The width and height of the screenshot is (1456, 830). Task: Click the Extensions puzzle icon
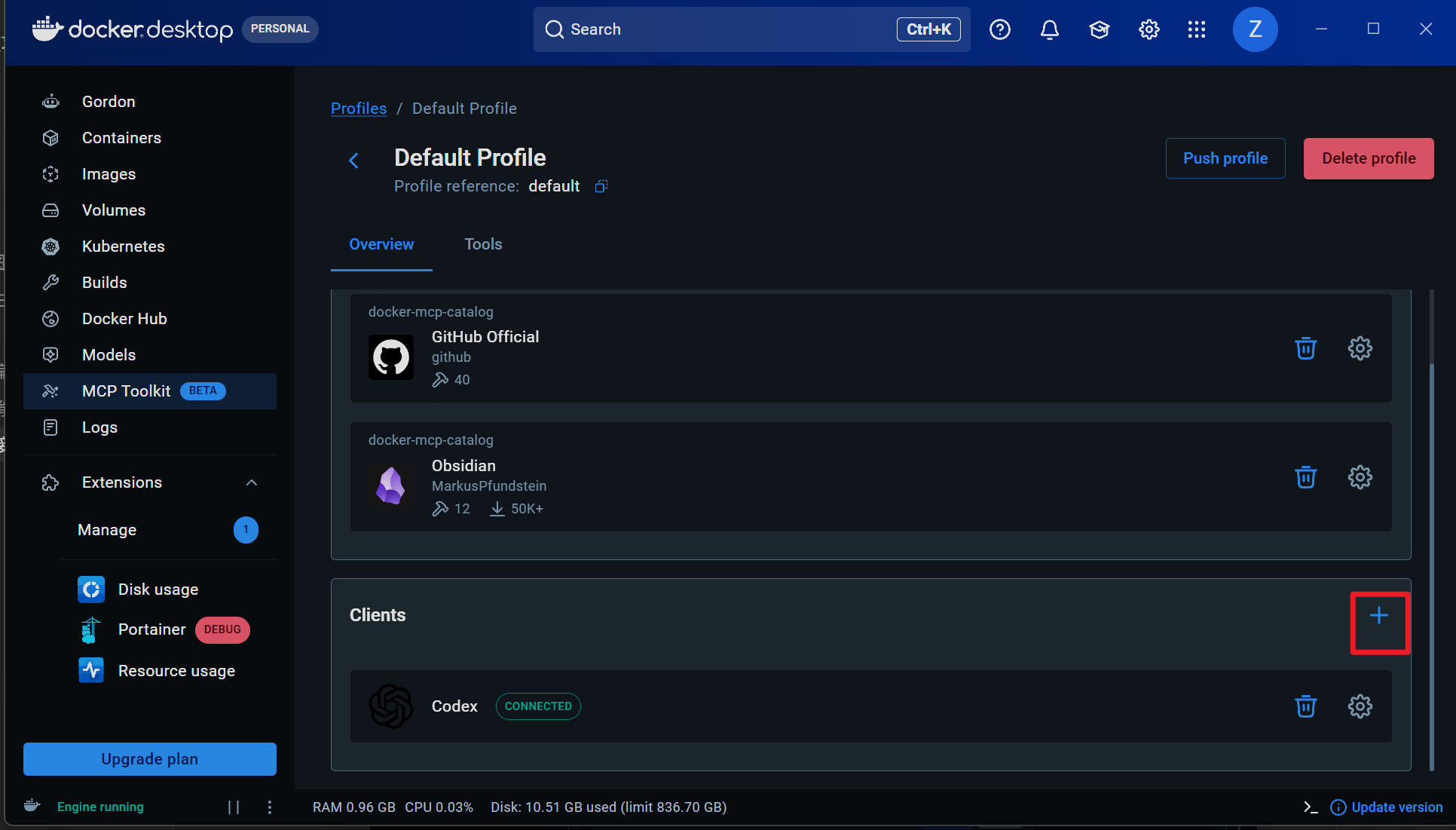click(50, 482)
